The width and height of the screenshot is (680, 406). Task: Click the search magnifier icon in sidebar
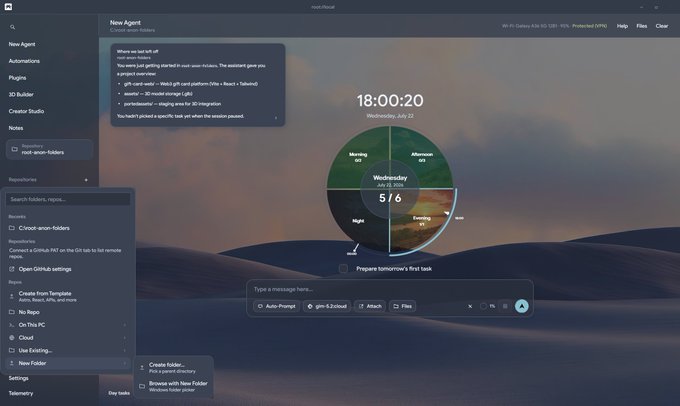pos(13,27)
